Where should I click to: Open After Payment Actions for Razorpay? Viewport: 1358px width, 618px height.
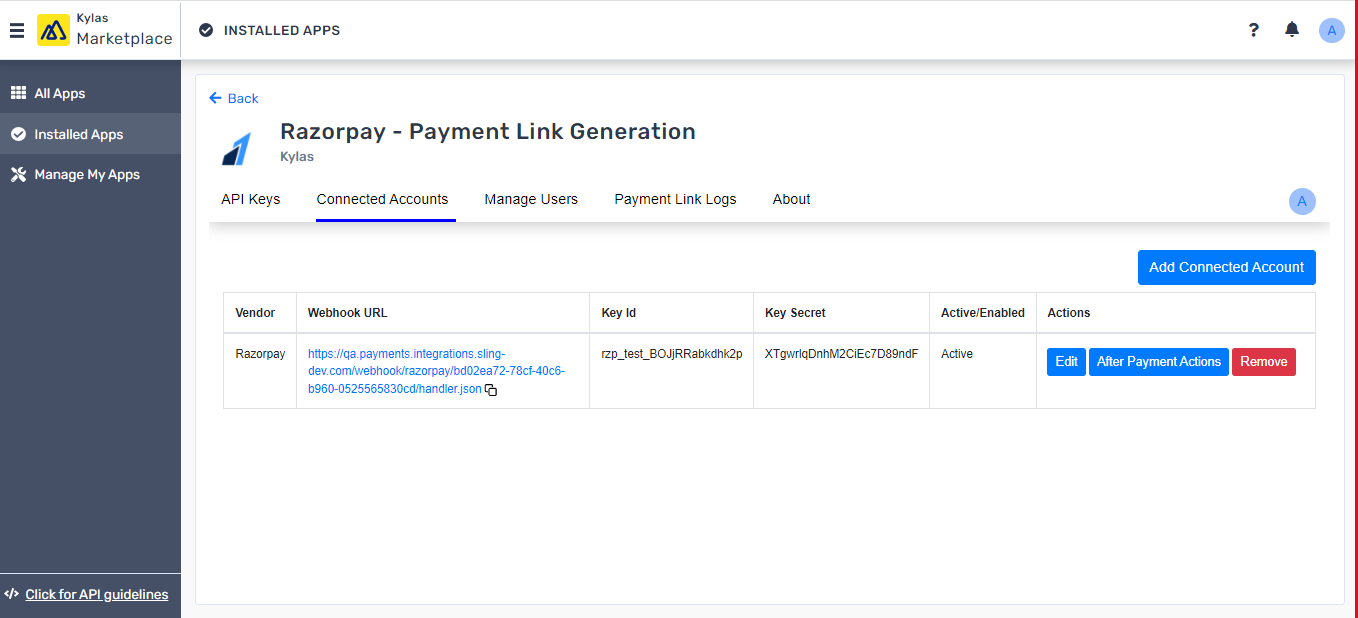(1159, 362)
